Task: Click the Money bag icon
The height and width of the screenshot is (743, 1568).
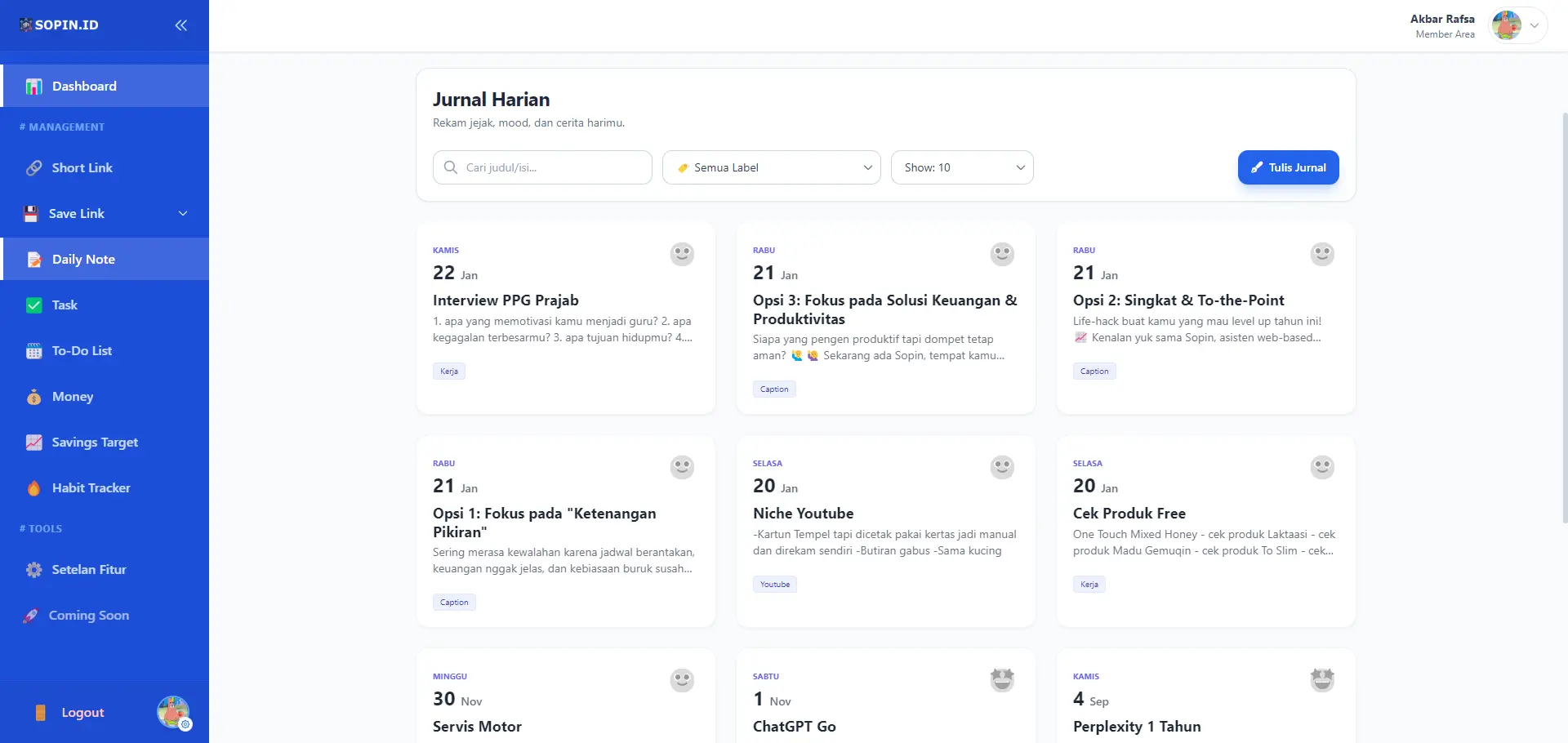Action: pos(33,397)
